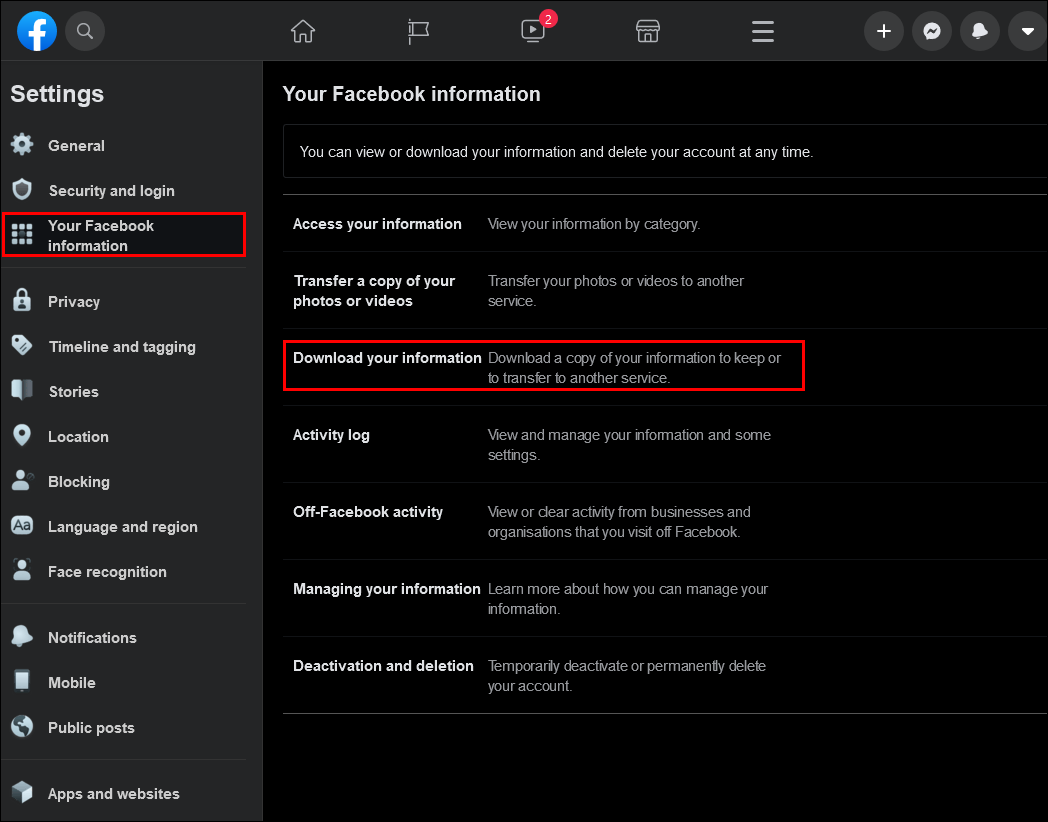Click the Watch badge showing 2
Screen dimensions: 1048x822
(548, 19)
